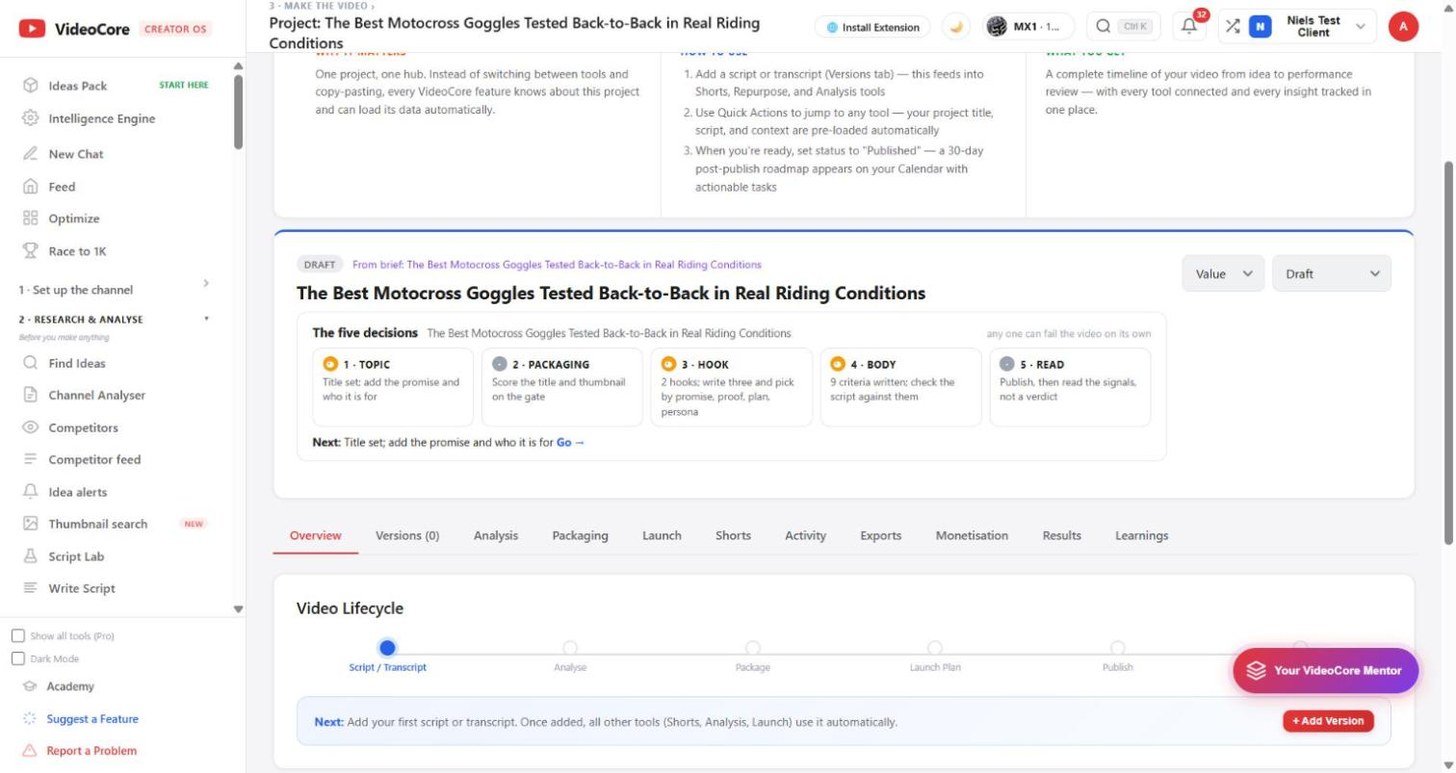Collapse 2 · Research & Analyse section

pyautogui.click(x=113, y=319)
